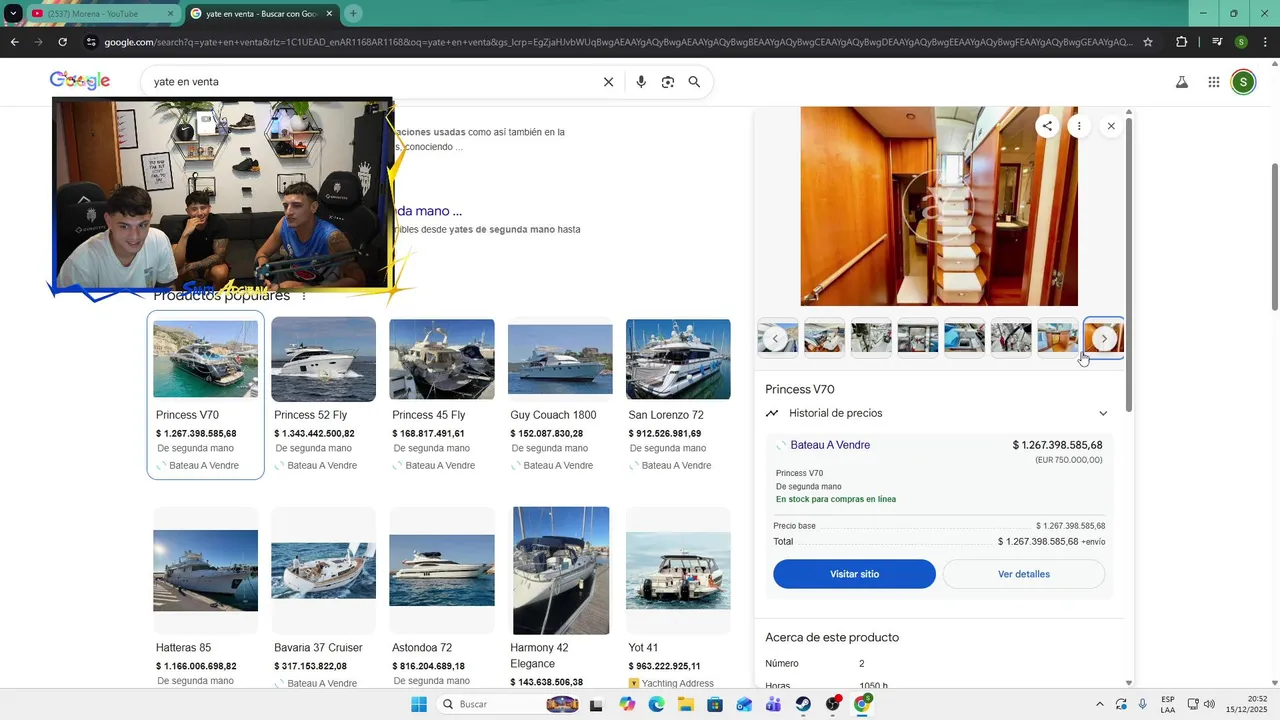The image size is (1280, 720).
Task: Open the site information icon in address bar
Action: coord(91,42)
